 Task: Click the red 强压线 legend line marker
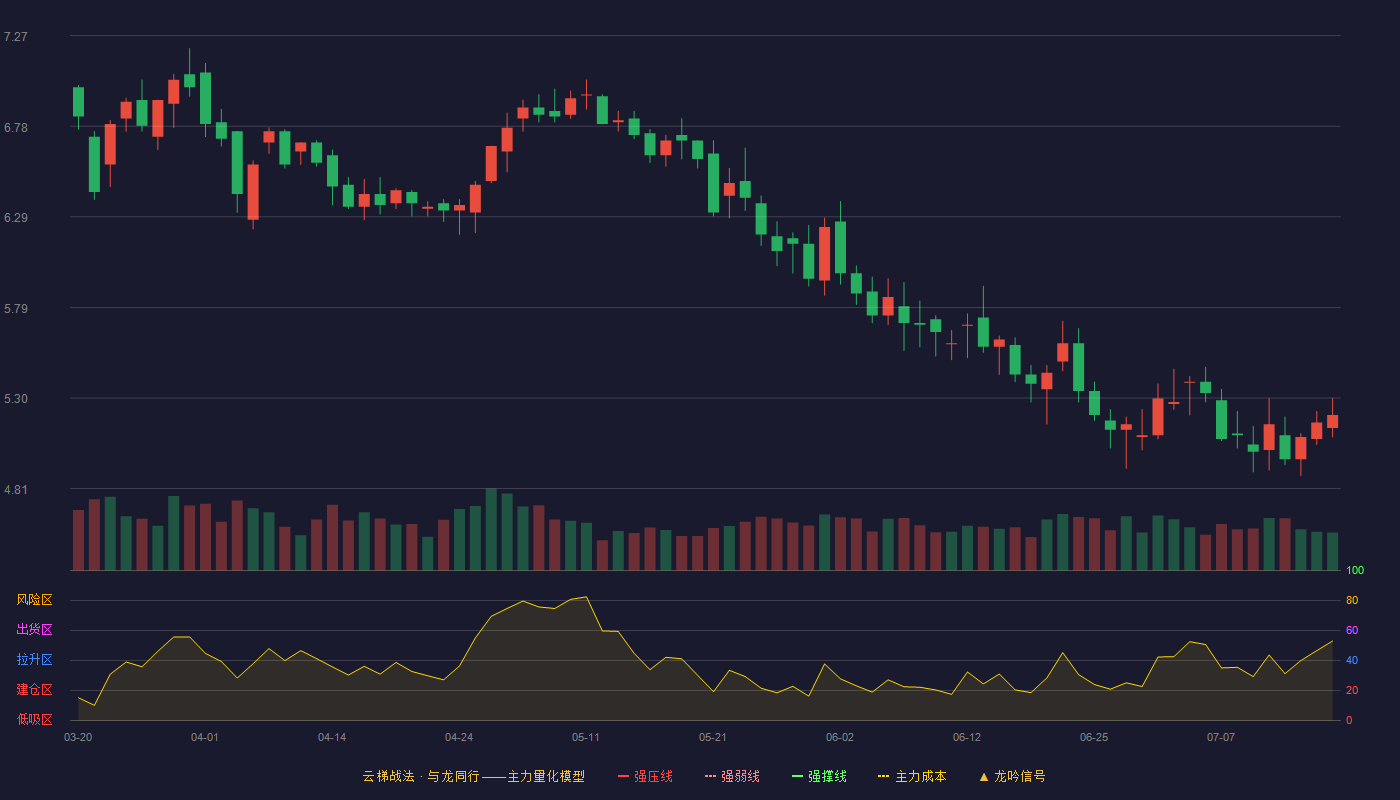624,776
